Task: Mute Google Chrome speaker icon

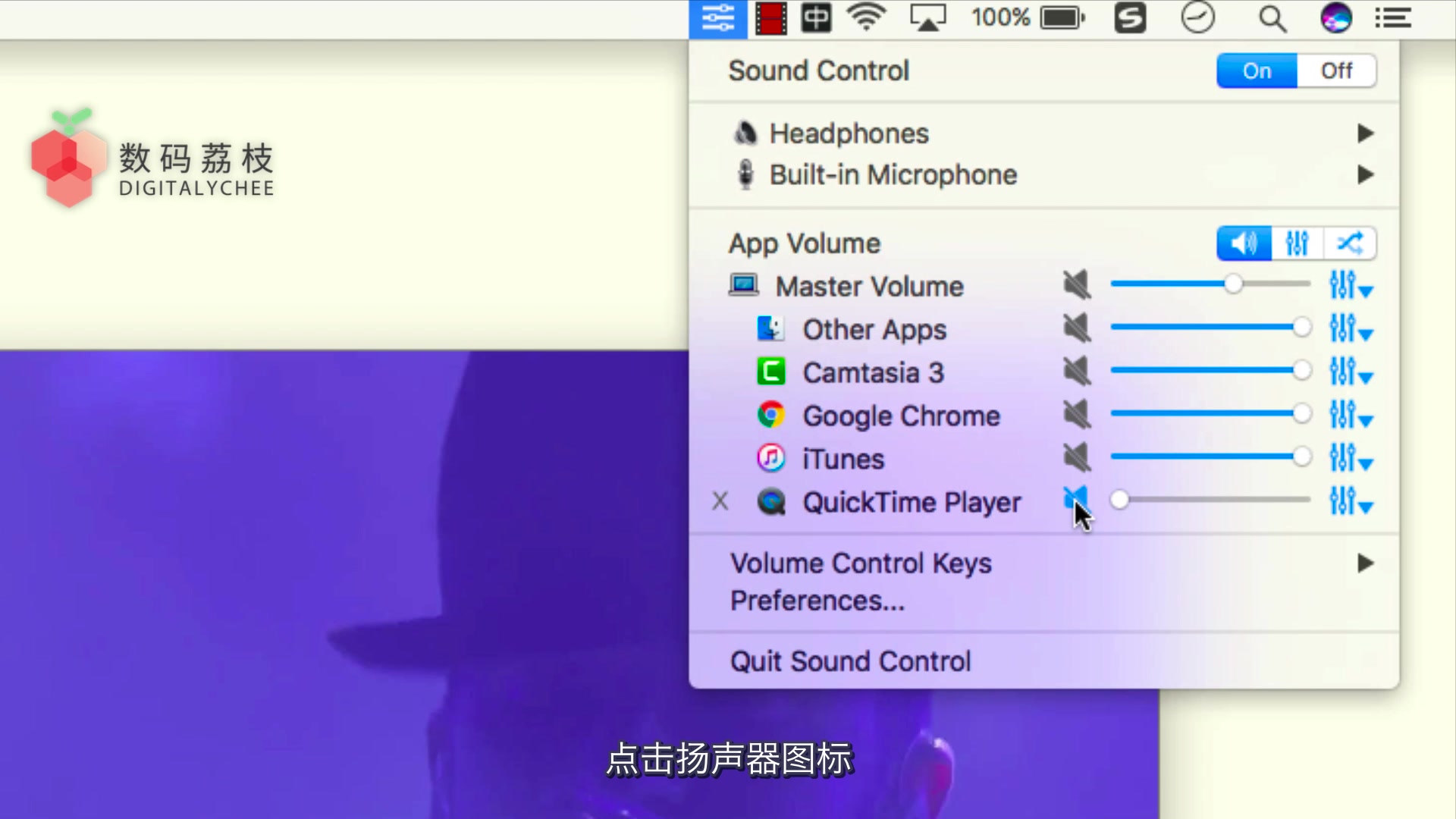Action: pyautogui.click(x=1077, y=415)
